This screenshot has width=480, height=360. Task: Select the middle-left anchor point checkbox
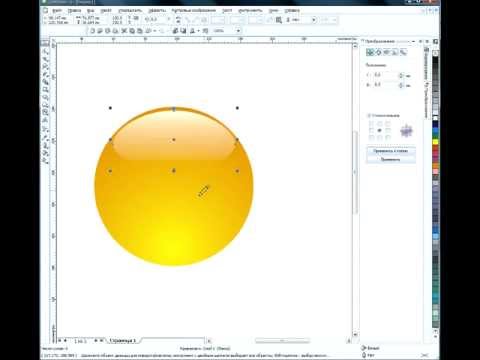click(x=371, y=130)
